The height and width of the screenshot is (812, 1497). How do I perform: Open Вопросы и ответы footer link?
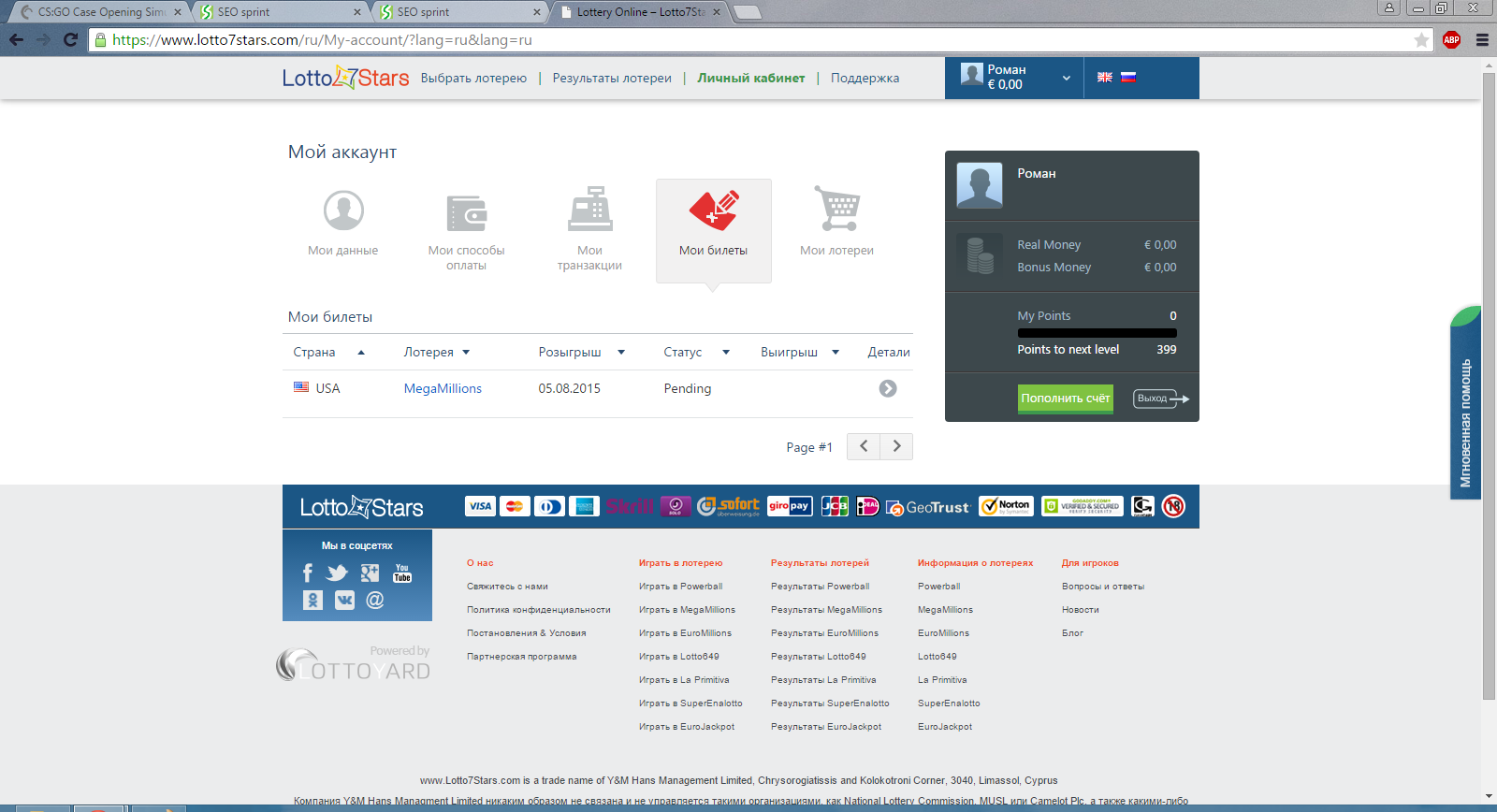[1102, 587]
